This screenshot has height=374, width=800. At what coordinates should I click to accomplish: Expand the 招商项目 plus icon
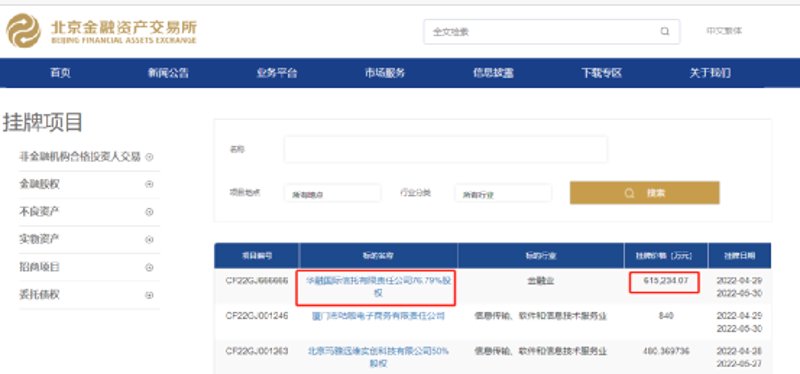pos(149,267)
